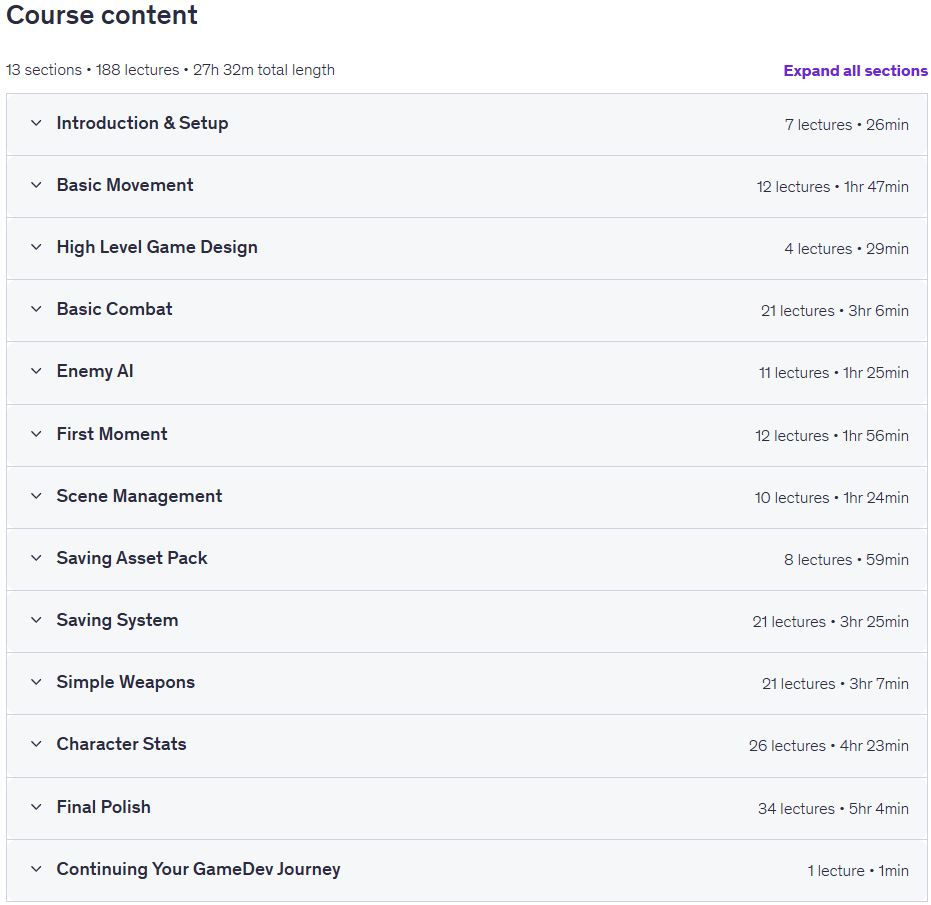Image resolution: width=931 pixels, height=905 pixels.
Task: Click the Expand all sections link
Action: click(855, 71)
